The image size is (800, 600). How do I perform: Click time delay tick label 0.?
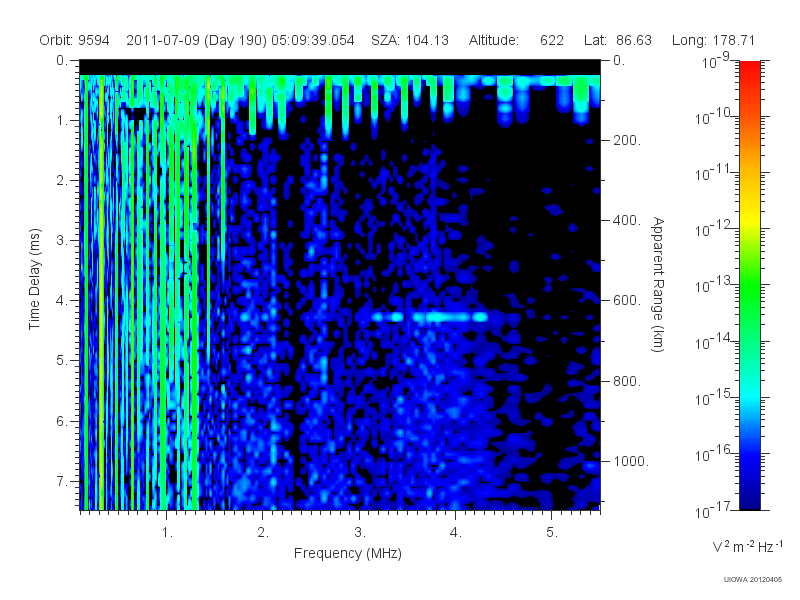click(x=62, y=60)
